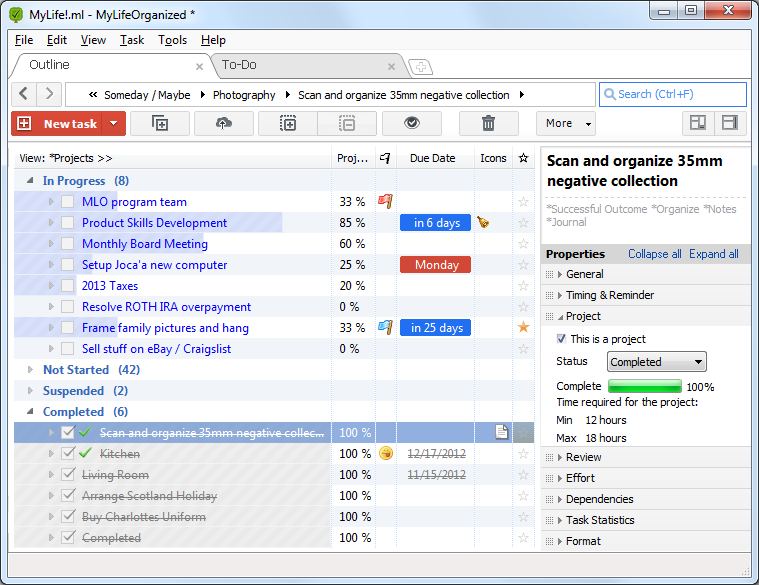The image size is (759, 585).
Task: Go forward with the right navigation arrow
Action: click(49, 93)
